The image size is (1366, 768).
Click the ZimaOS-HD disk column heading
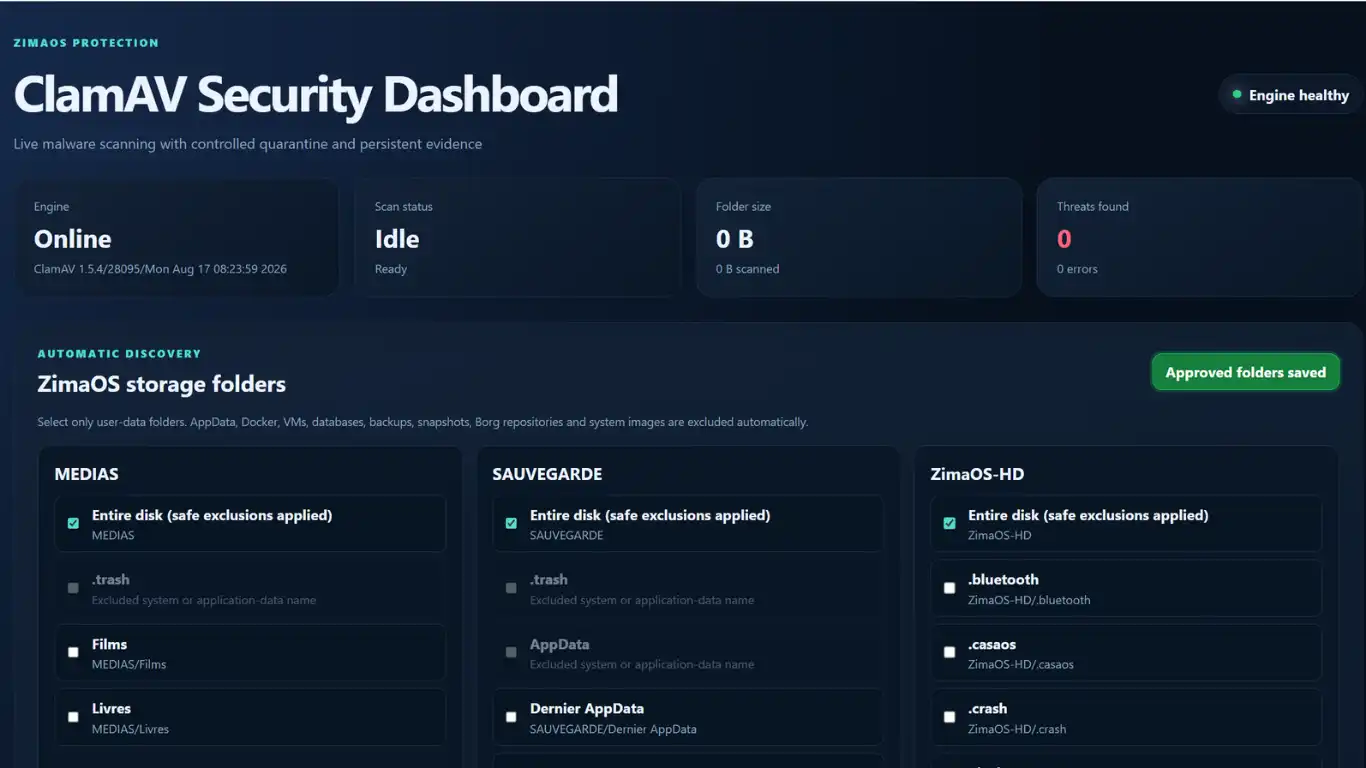pos(977,474)
